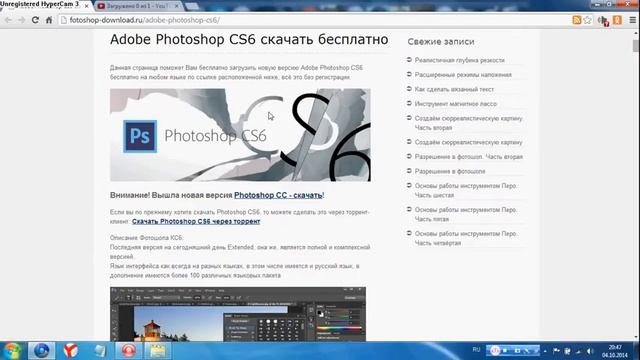Open a new browser tab
The height and width of the screenshot is (360, 640).
192,6
